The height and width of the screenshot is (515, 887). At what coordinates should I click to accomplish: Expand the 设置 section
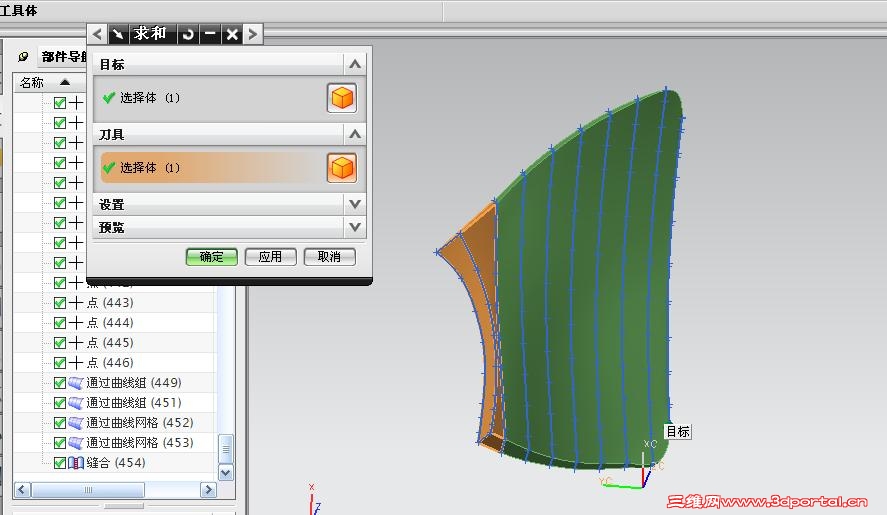coord(355,204)
